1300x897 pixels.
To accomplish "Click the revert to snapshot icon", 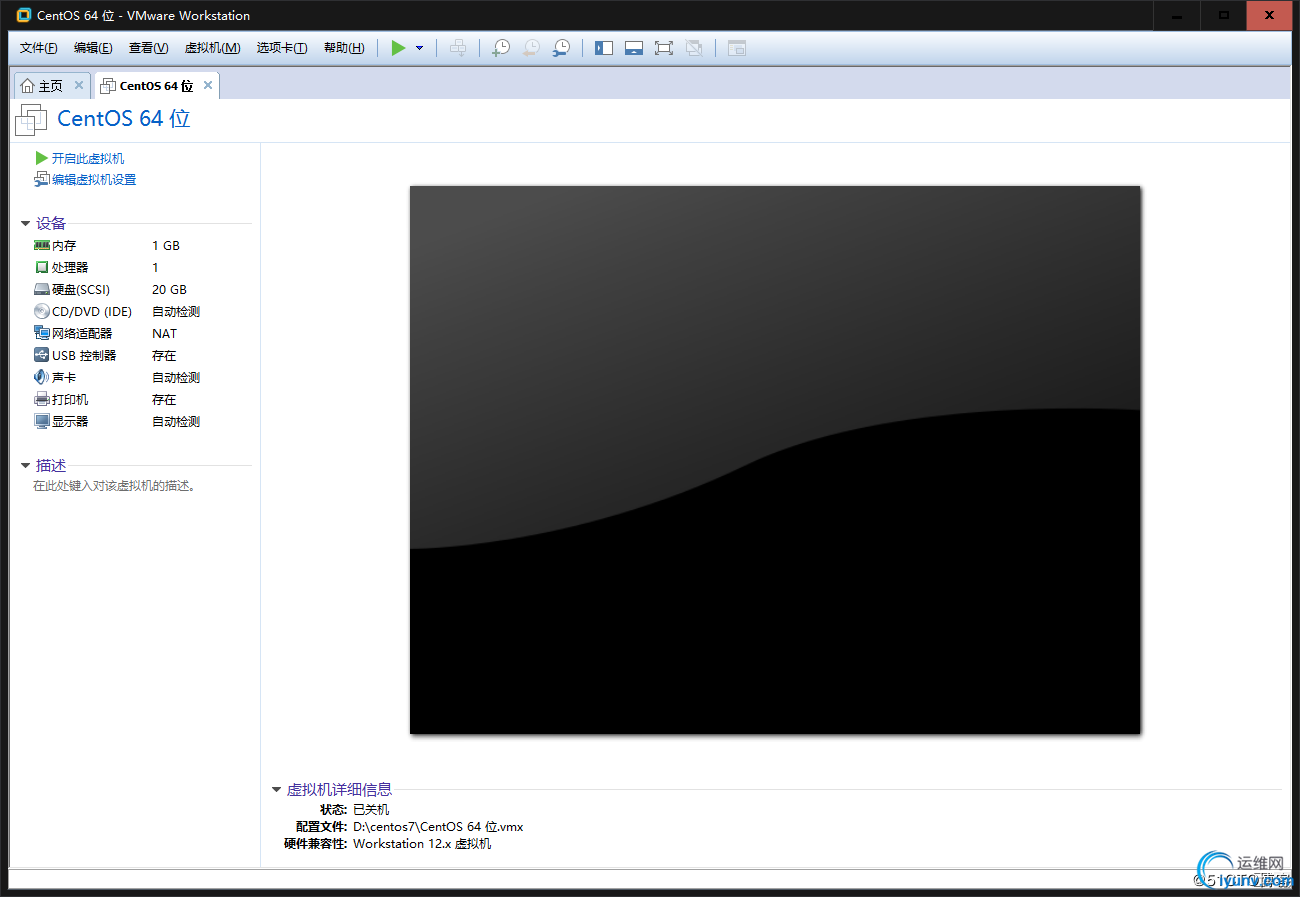I will [531, 48].
